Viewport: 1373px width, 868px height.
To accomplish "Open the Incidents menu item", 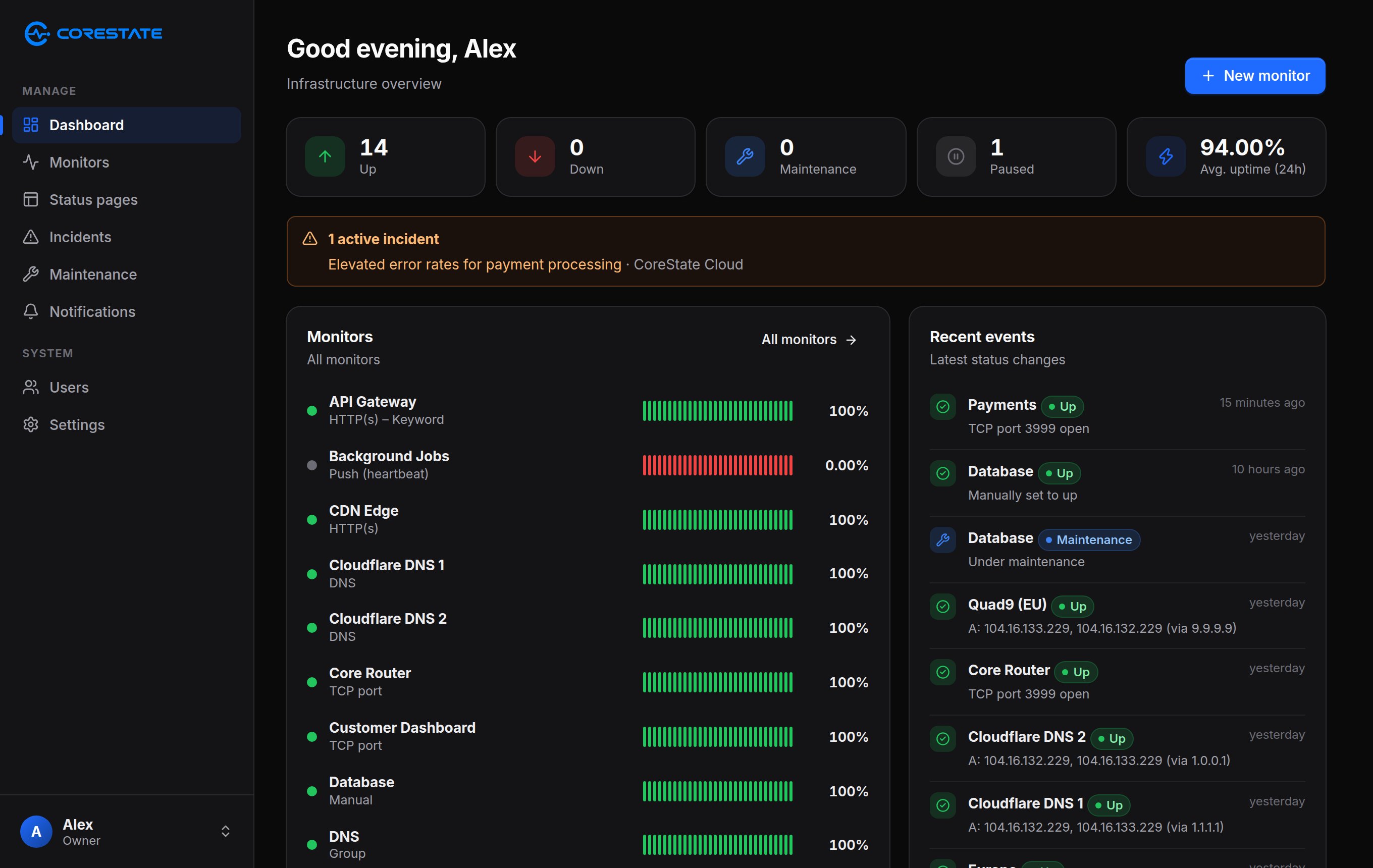I will pyautogui.click(x=127, y=237).
